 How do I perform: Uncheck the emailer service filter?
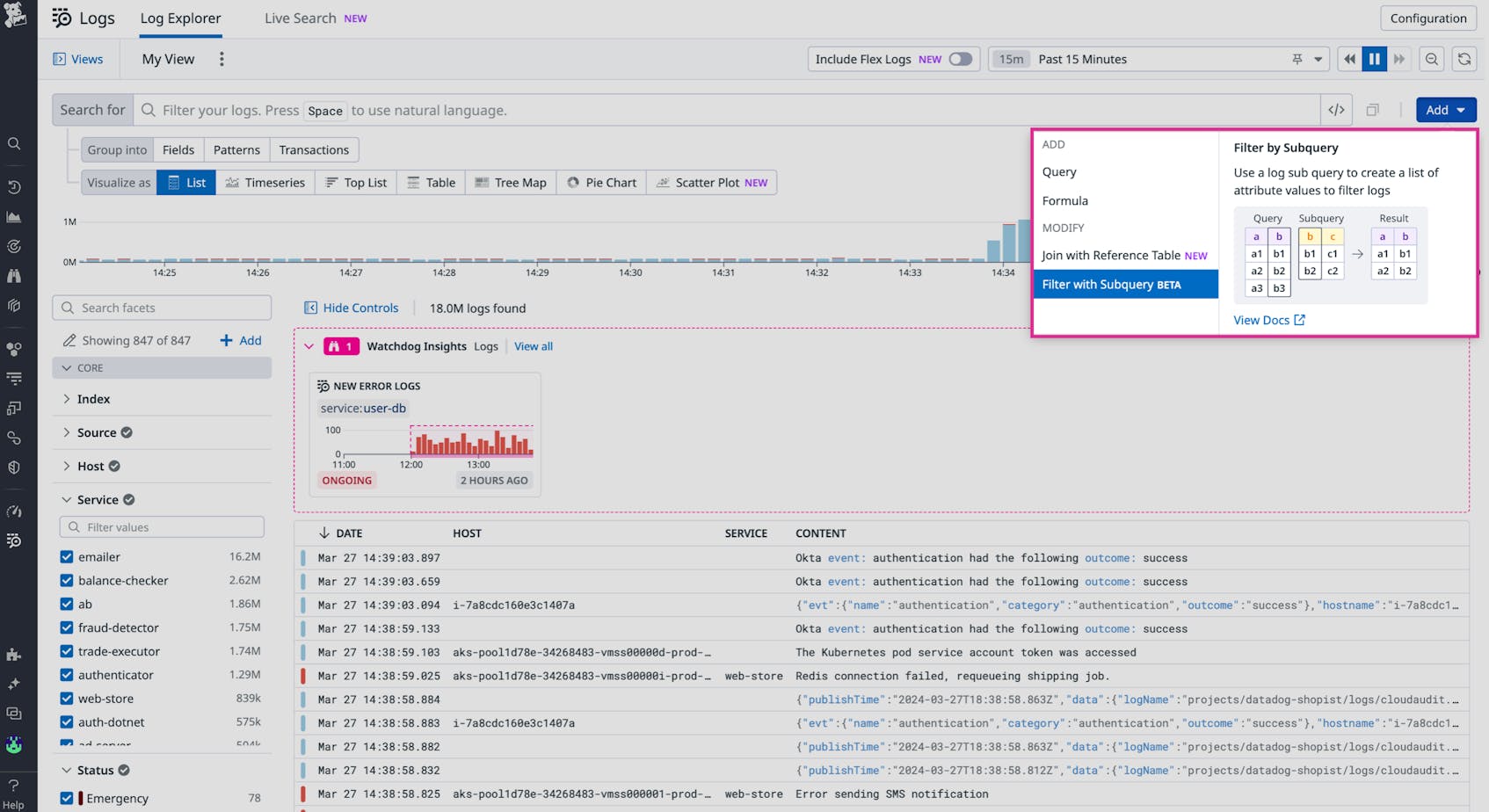[67, 556]
